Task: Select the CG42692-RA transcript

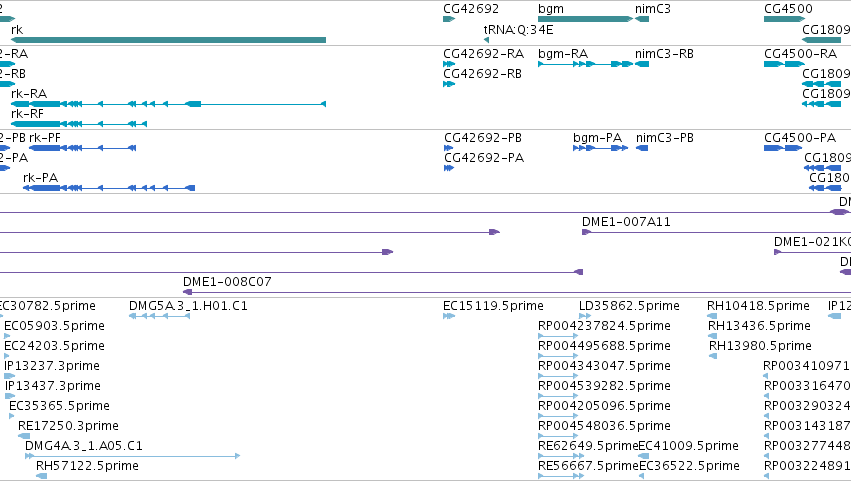Action: 449,64
